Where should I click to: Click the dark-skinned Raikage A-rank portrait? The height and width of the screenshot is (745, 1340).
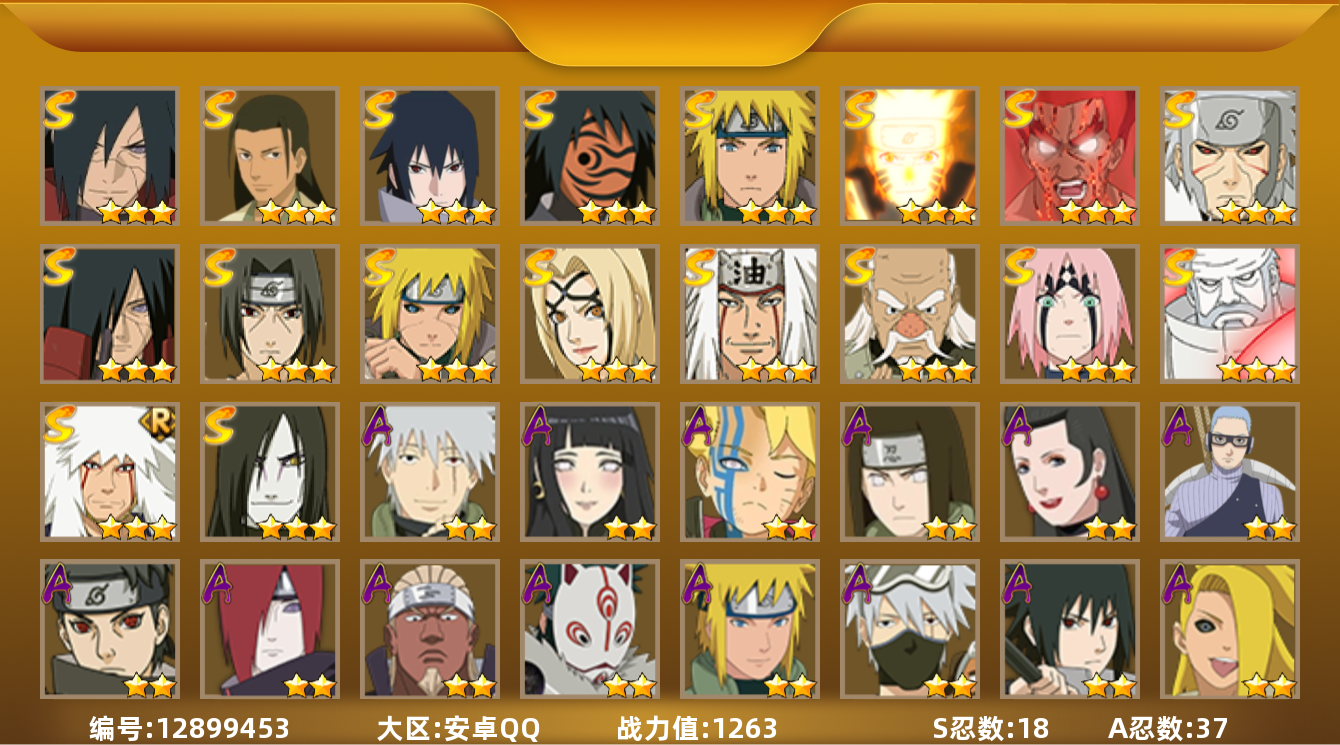[x=429, y=629]
